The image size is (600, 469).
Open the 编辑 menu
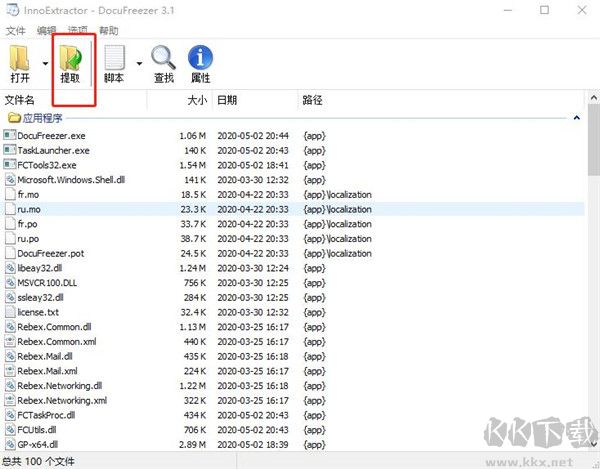(x=47, y=31)
